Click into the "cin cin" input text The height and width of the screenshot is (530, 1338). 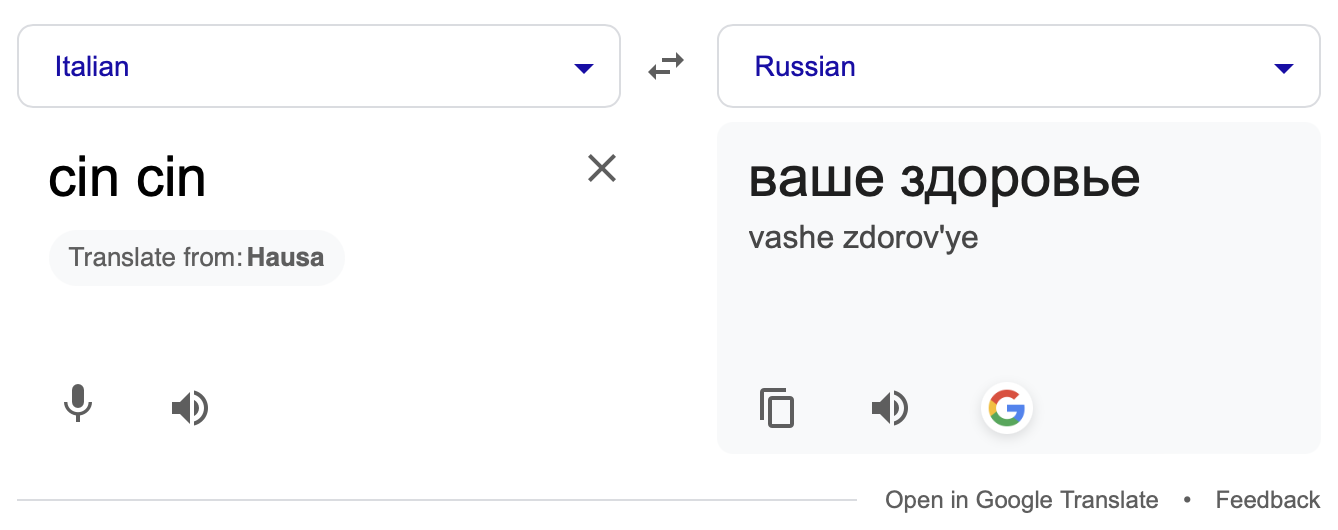[127, 178]
